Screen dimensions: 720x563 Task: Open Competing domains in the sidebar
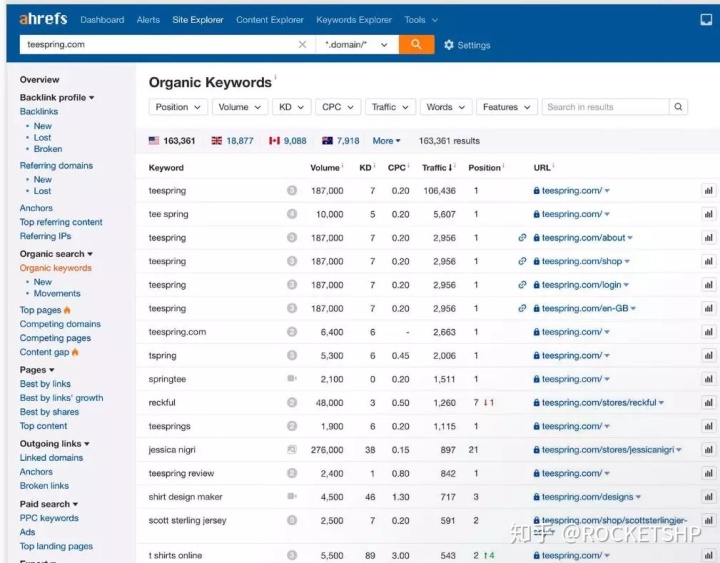60,324
